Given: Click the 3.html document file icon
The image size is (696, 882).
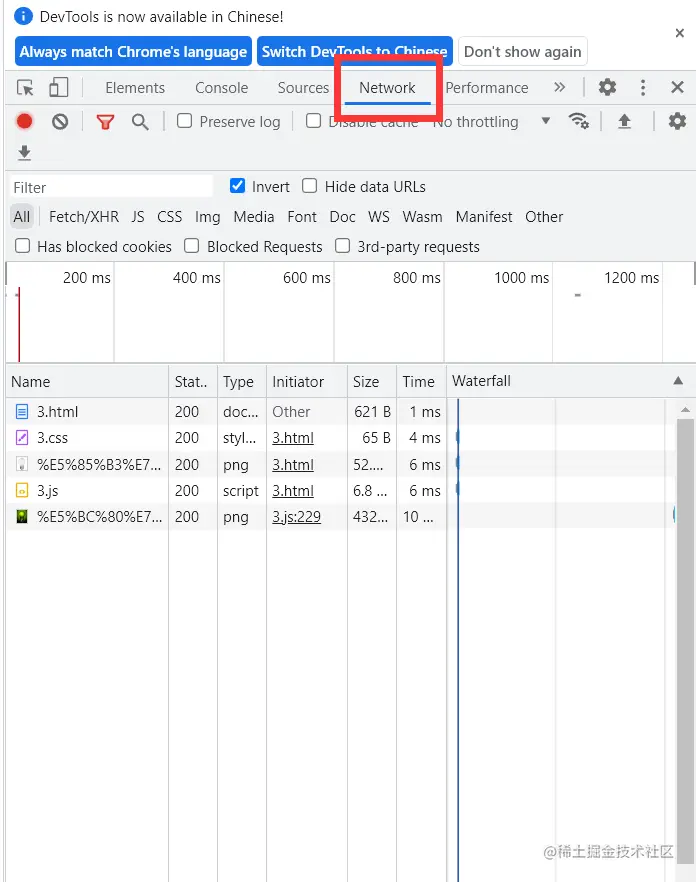Looking at the screenshot, I should [21, 412].
